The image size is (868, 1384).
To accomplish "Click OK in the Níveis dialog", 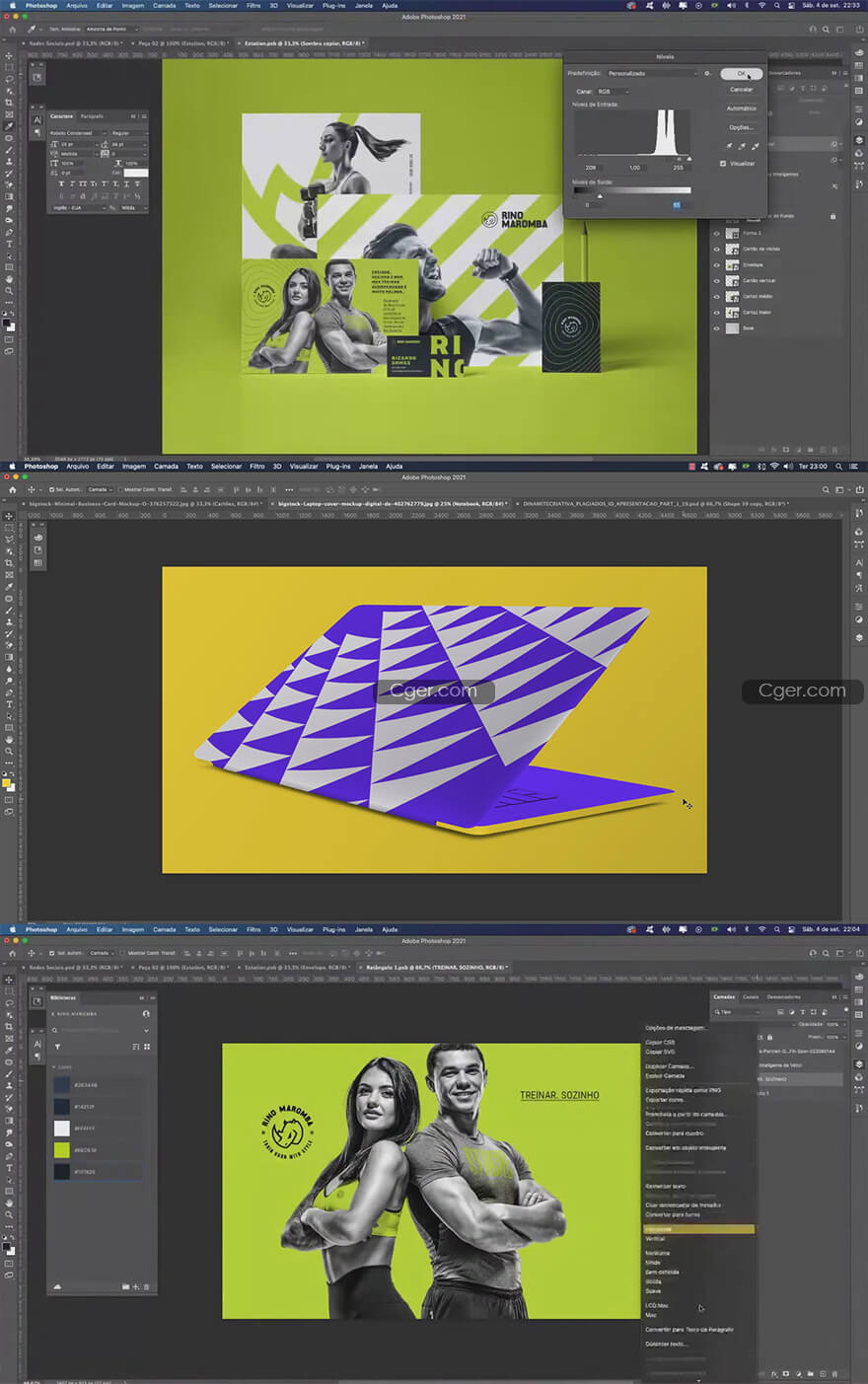I will coord(741,73).
